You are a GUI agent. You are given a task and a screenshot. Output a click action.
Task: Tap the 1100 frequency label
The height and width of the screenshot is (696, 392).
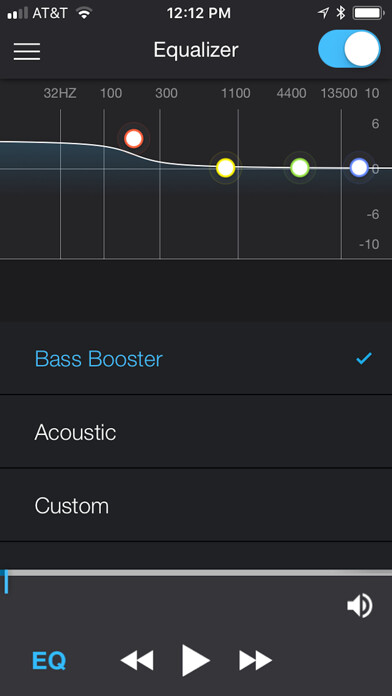click(x=236, y=93)
